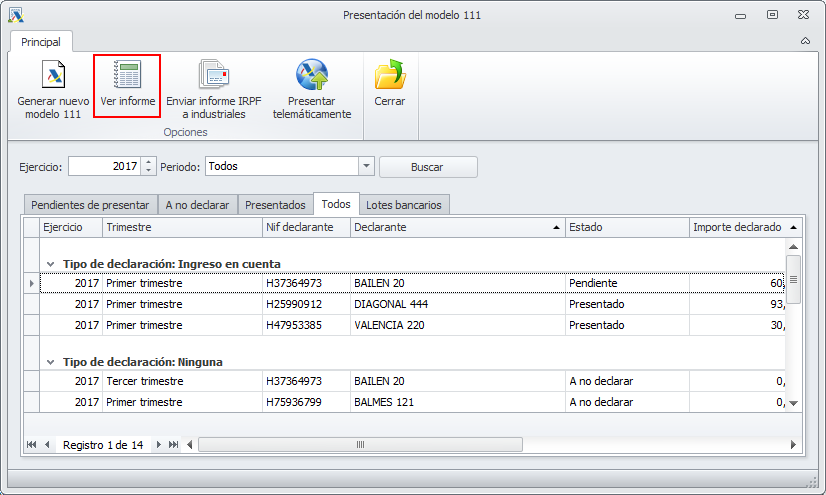Click the horizontal scrollbar thumb

(x=360, y=444)
